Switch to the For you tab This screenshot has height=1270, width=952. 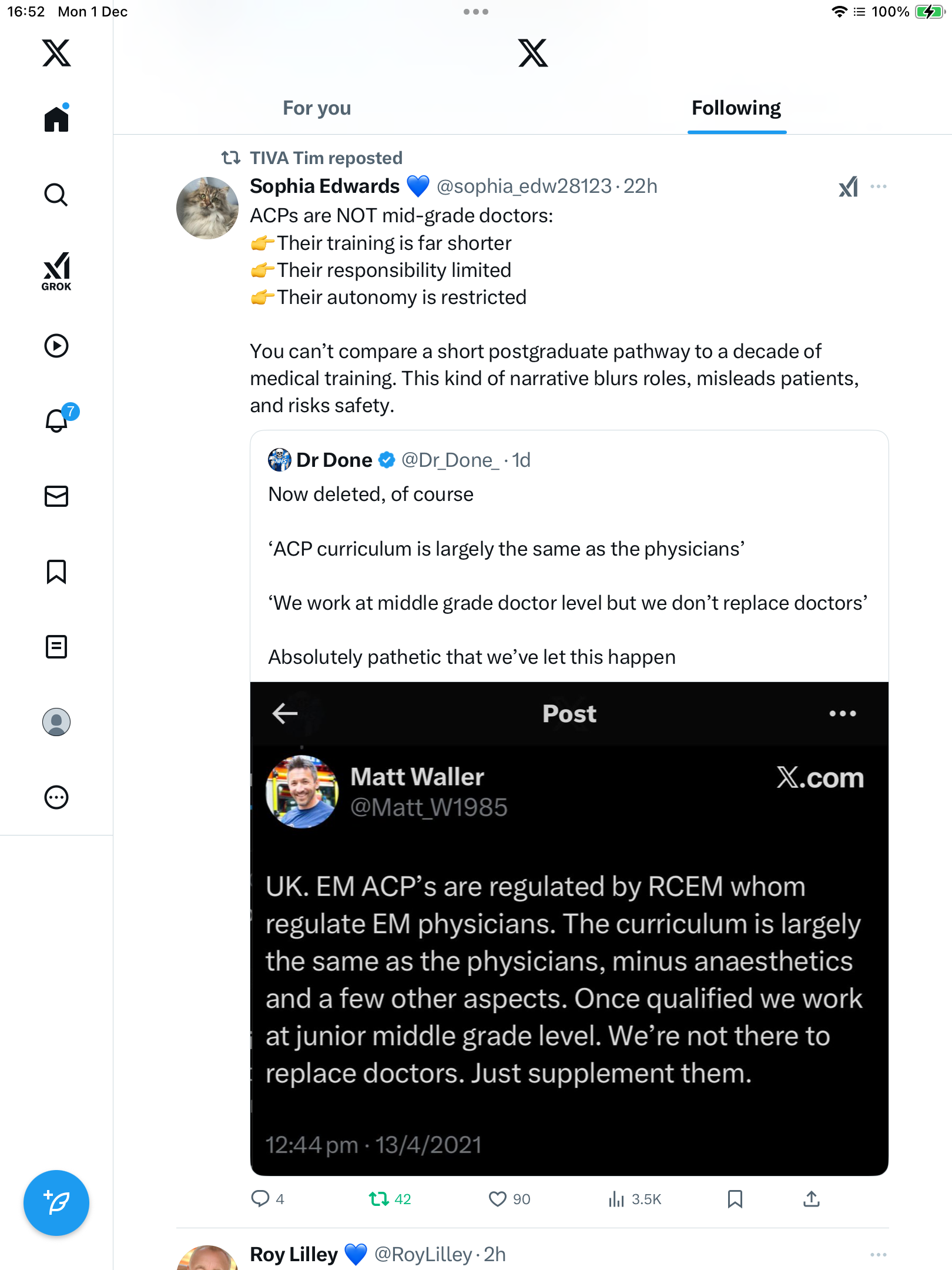click(317, 108)
